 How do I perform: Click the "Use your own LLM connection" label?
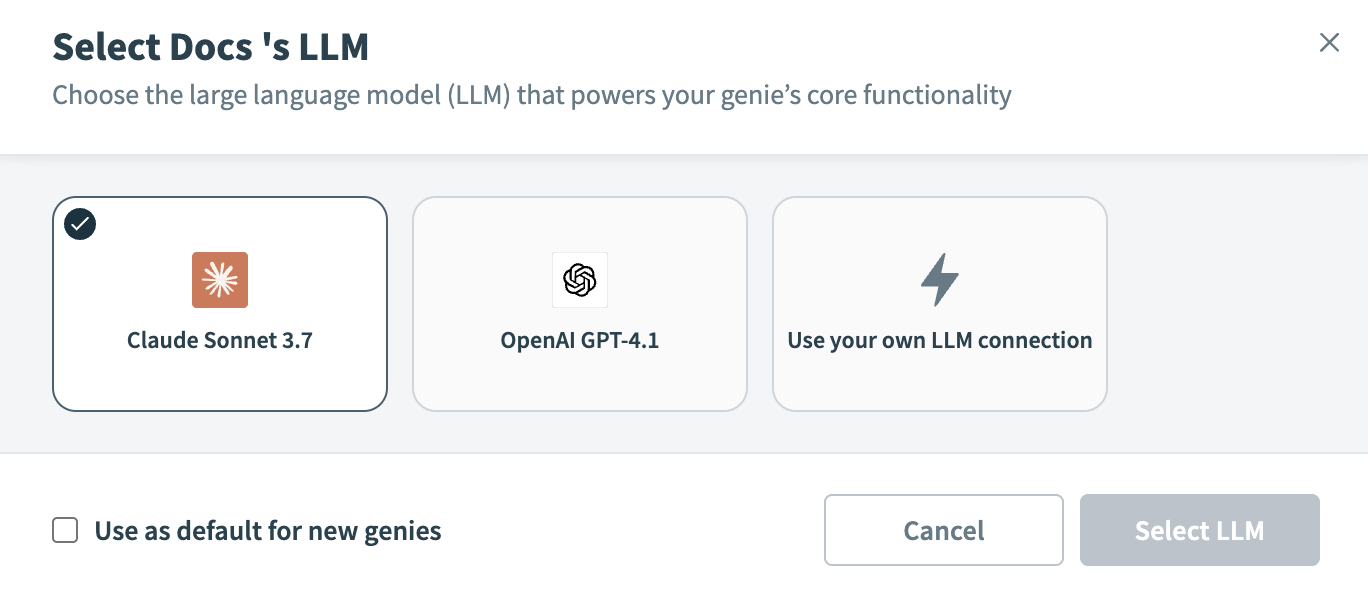click(x=939, y=340)
